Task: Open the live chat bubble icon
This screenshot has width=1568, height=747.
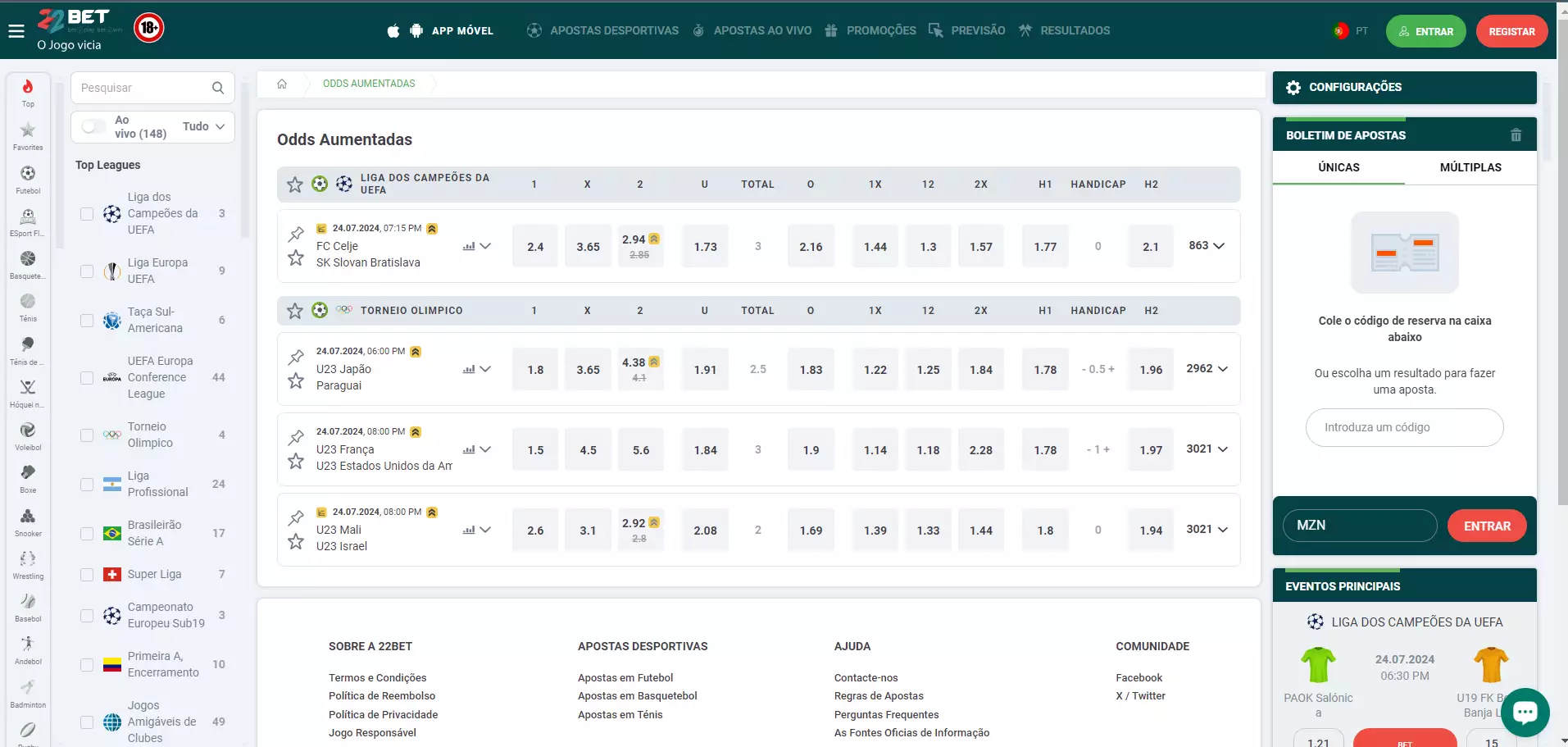Action: (1525, 712)
